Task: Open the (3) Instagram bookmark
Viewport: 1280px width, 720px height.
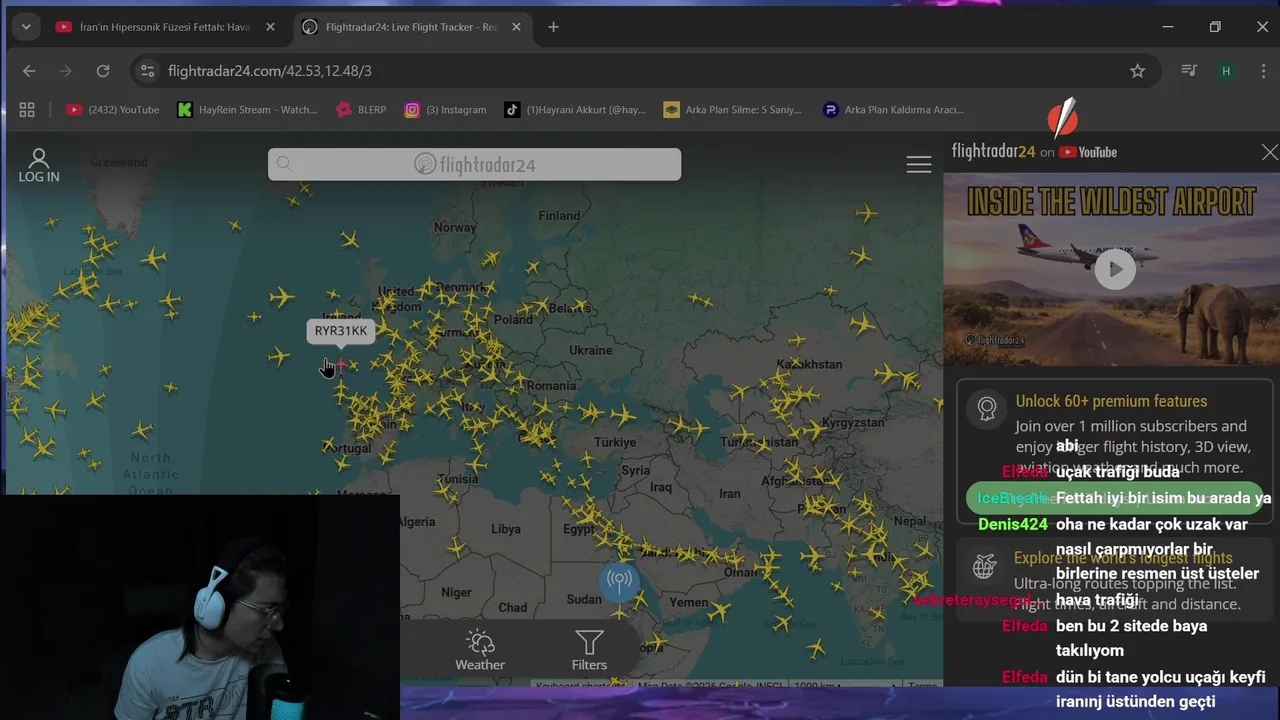Action: 445,110
